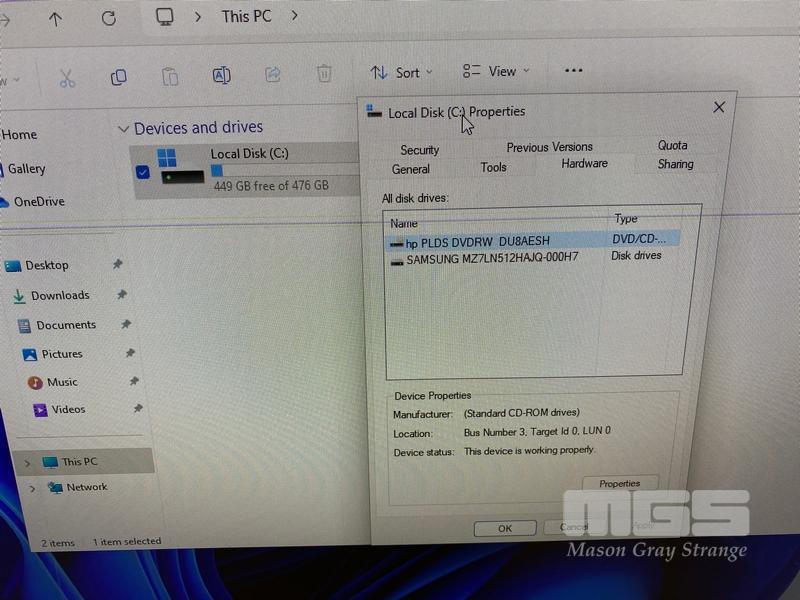Click the Delete trash can icon
The height and width of the screenshot is (600, 800).
point(324,73)
